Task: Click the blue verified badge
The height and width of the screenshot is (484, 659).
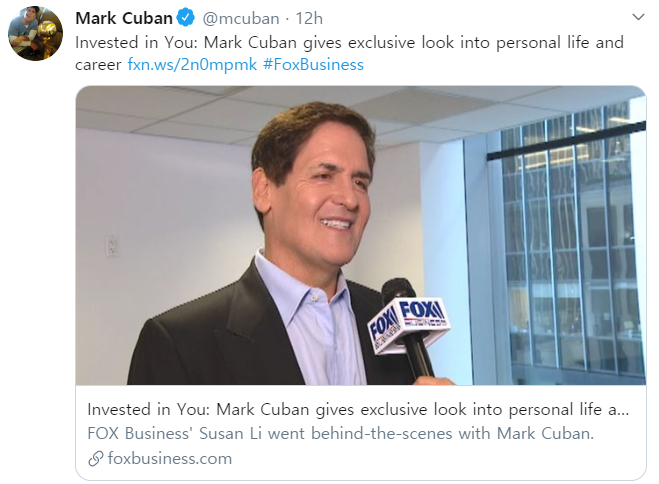Action: click(x=185, y=18)
